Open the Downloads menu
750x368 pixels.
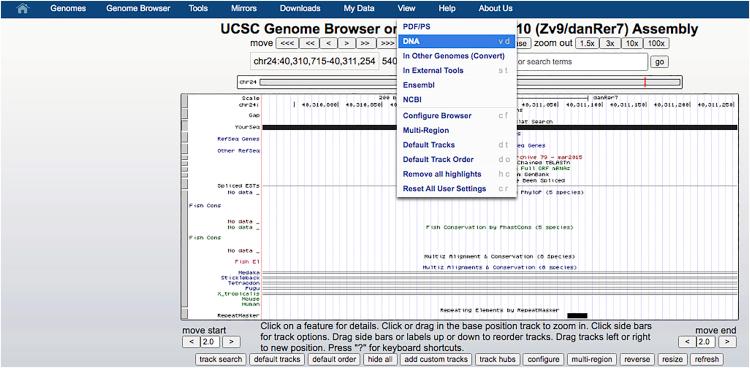coord(300,9)
